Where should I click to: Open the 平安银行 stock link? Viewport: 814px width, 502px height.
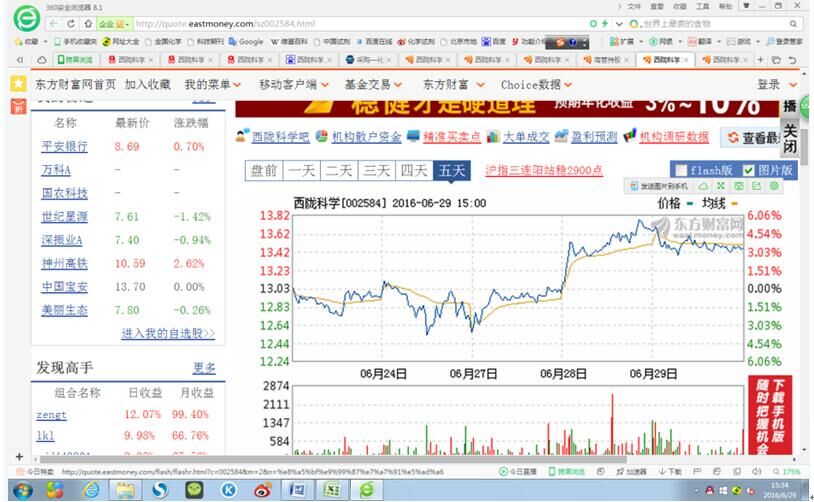coord(64,147)
